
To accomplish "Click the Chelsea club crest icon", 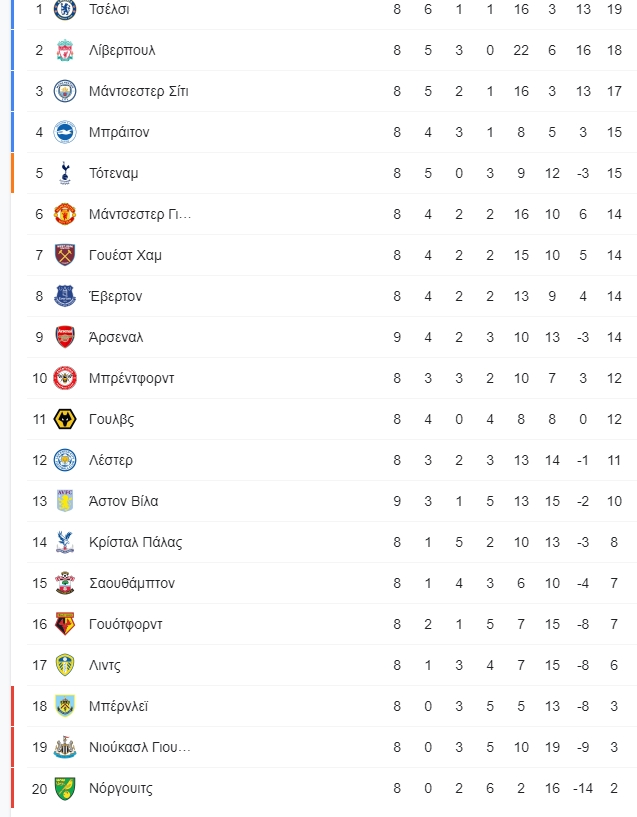I will 65,9.
